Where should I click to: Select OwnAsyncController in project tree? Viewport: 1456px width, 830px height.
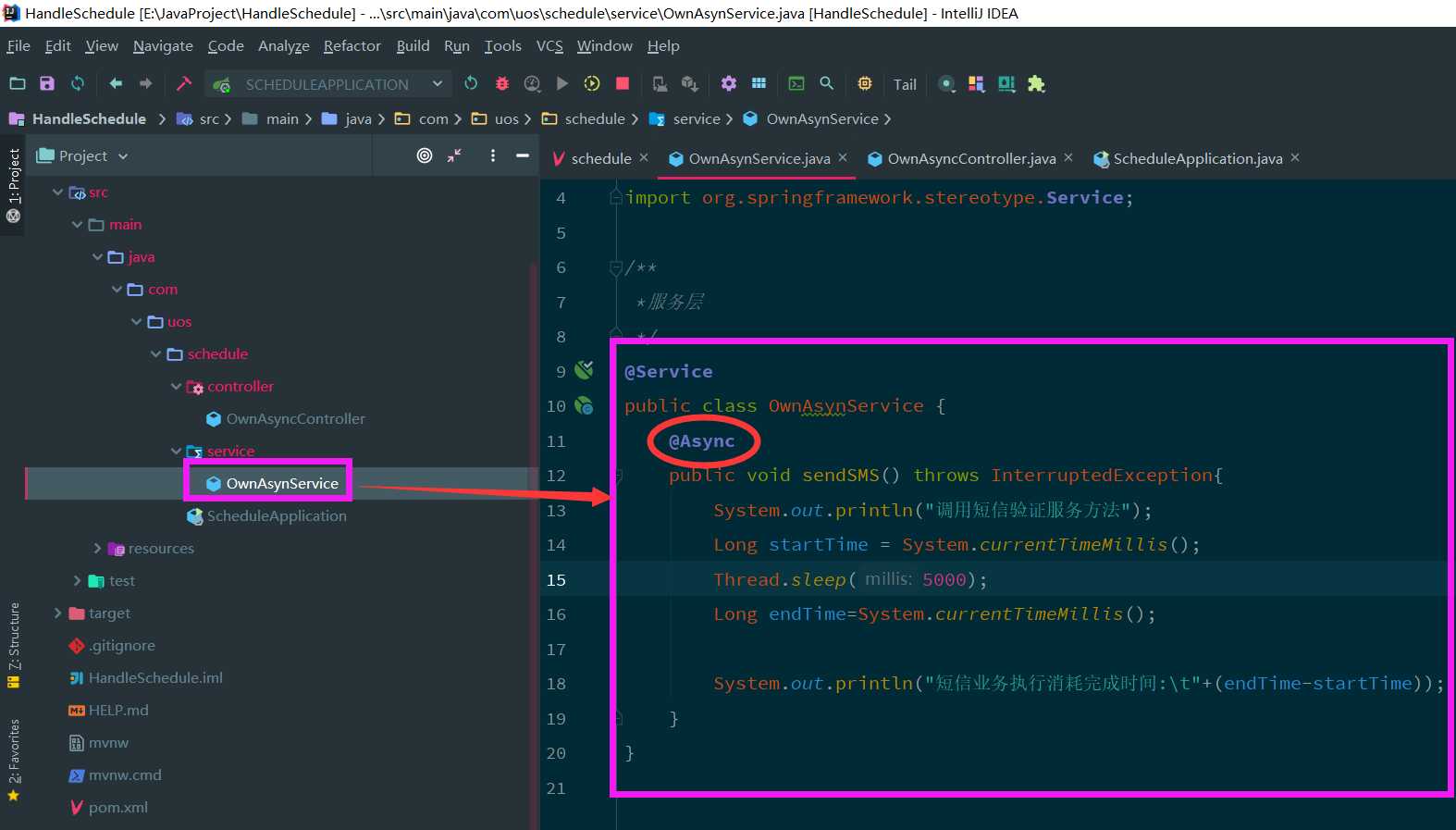(x=286, y=419)
